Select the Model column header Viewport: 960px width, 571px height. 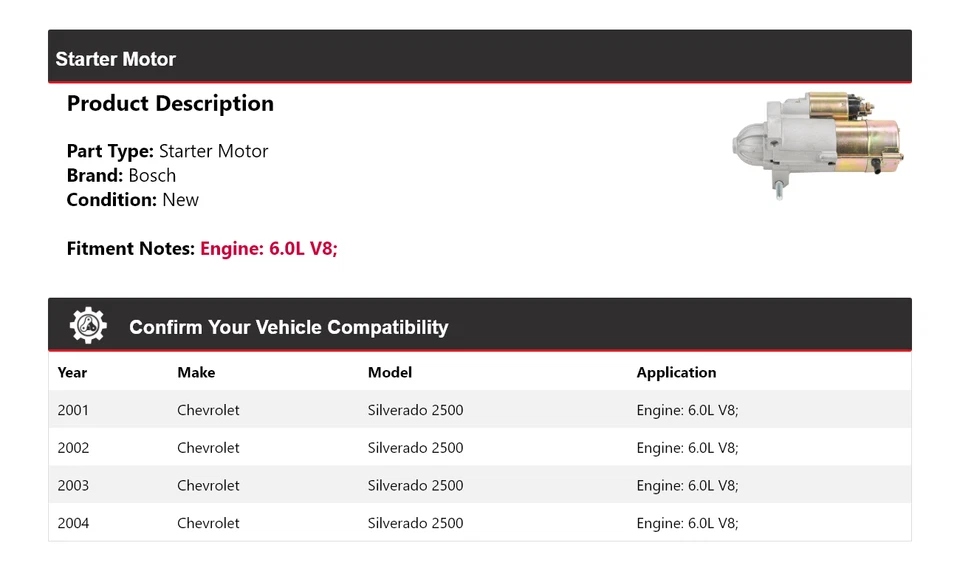pyautogui.click(x=390, y=372)
